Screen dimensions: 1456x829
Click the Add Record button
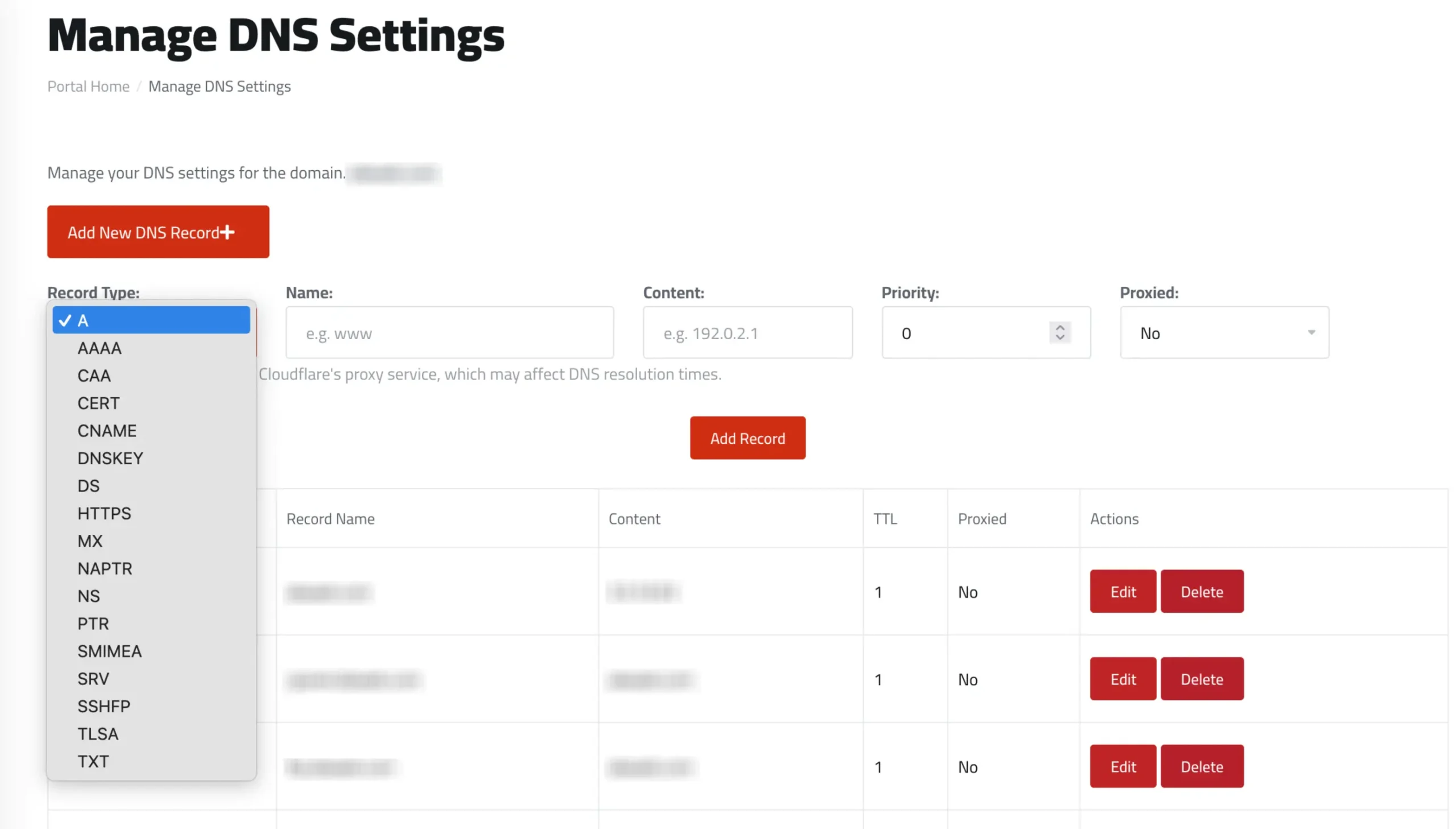tap(747, 439)
